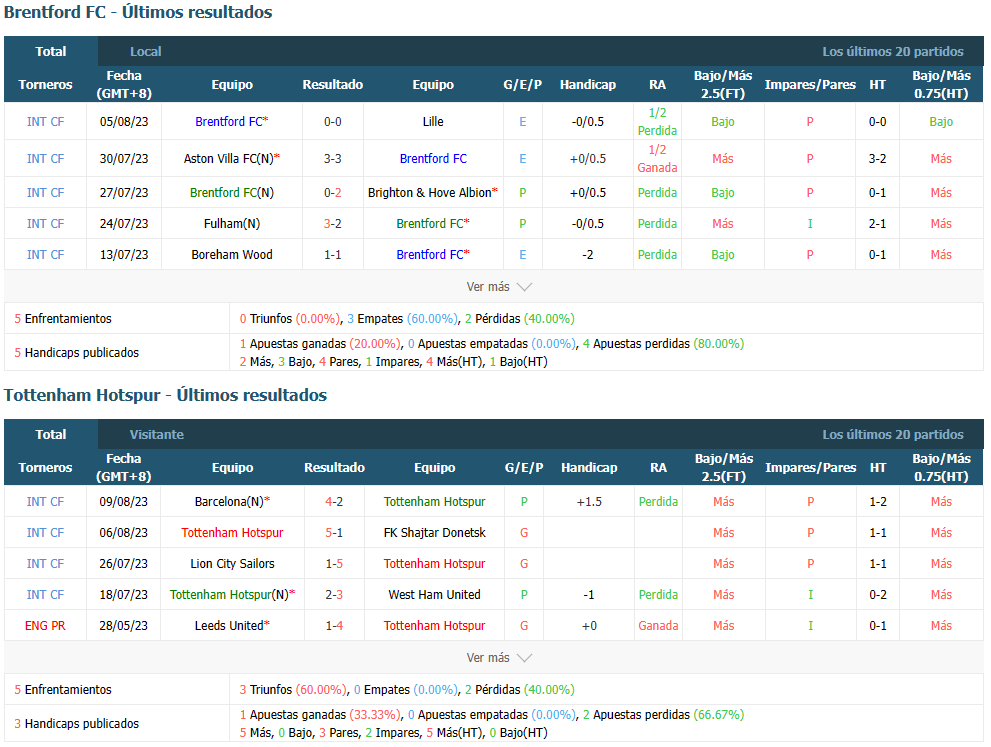Screen dimensions: 991x747
Task: Click West Ham United team name
Action: (x=434, y=595)
